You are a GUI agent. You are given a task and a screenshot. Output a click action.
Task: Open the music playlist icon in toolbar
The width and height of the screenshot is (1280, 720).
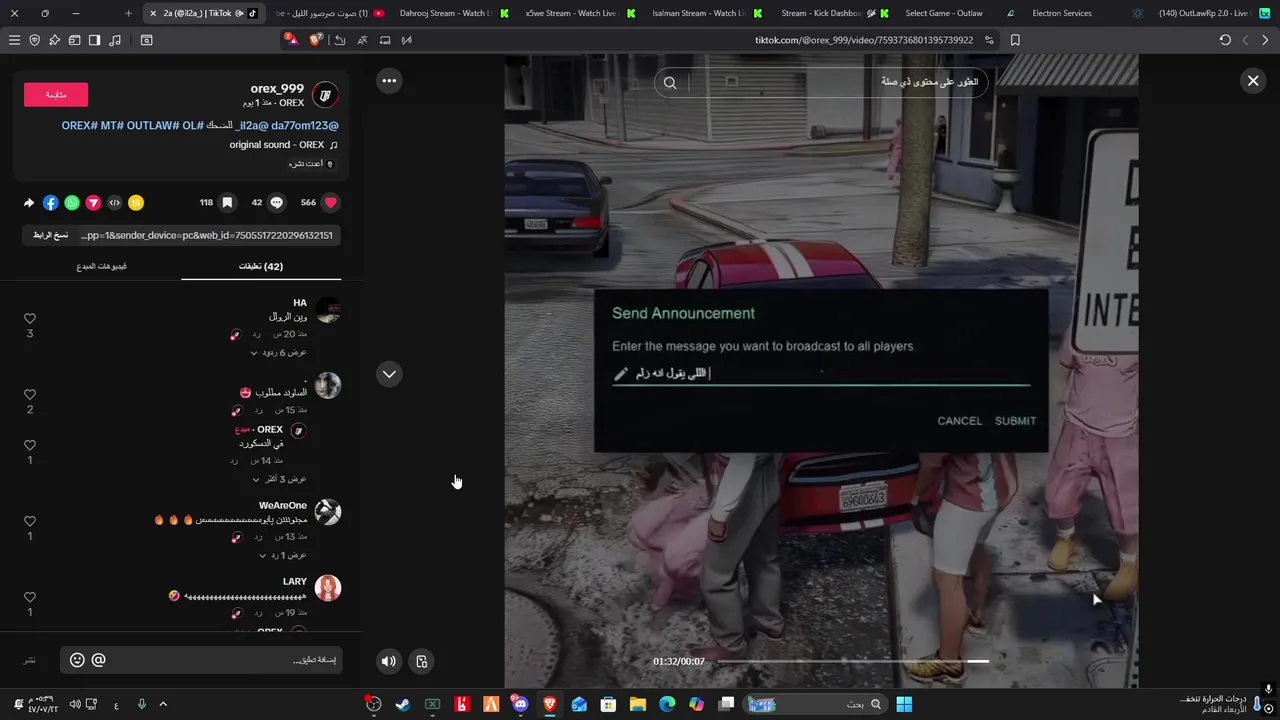pos(115,40)
